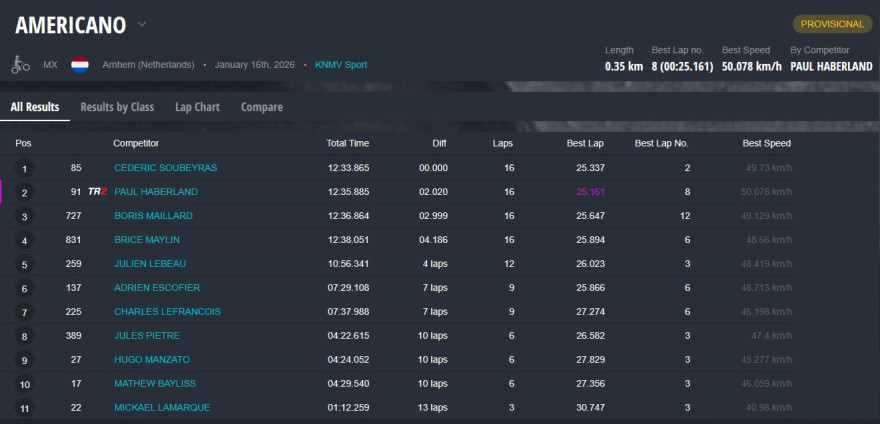The width and height of the screenshot is (880, 424).
Task: Click the position 1 circle badge
Action: 24,169
